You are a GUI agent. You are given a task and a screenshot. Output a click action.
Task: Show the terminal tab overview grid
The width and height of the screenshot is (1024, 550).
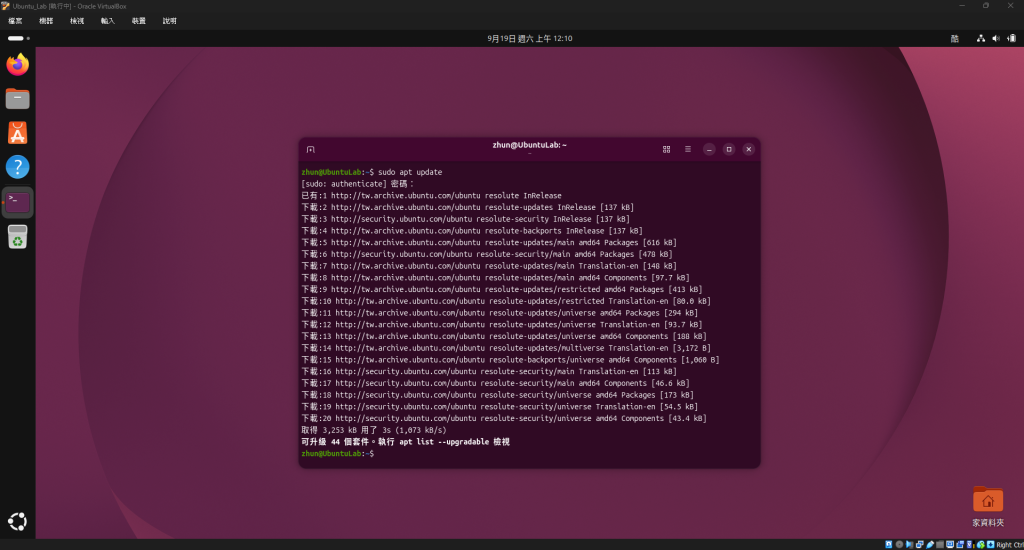point(666,150)
